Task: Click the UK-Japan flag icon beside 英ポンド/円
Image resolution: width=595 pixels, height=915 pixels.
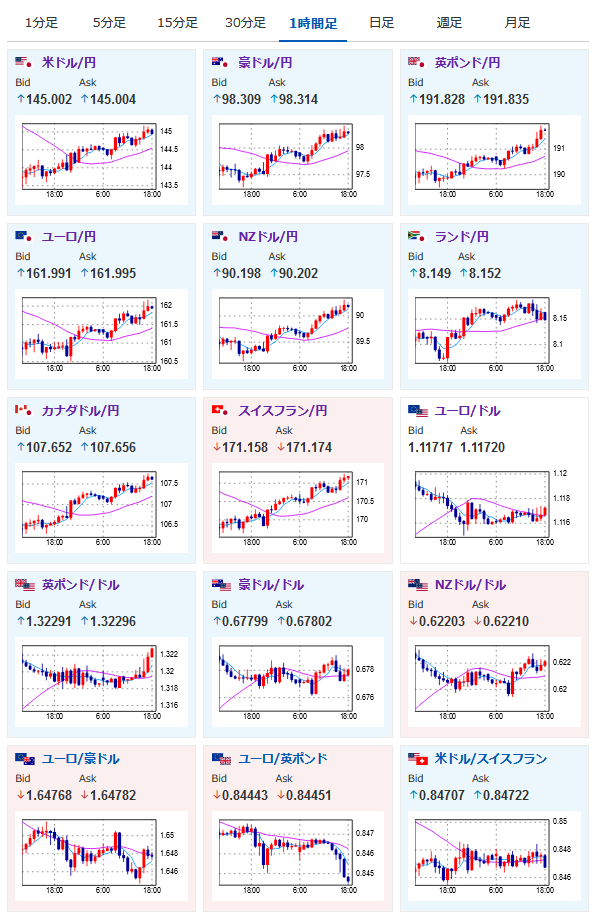Action: click(416, 62)
